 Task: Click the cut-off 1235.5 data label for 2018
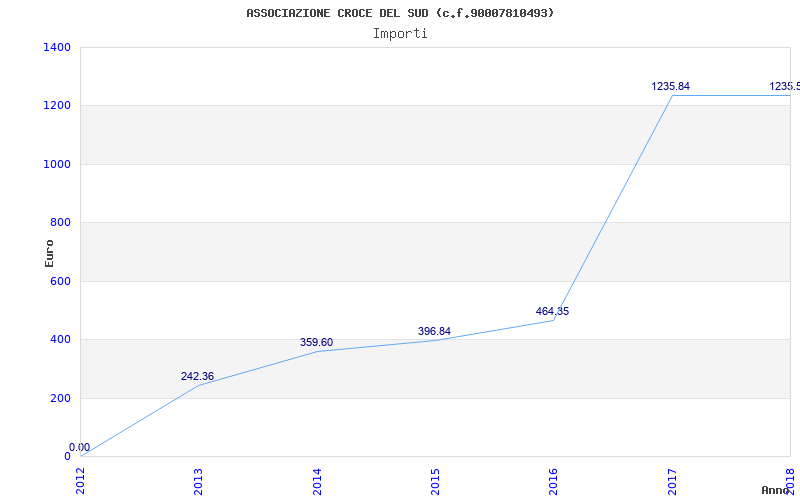[x=785, y=87]
